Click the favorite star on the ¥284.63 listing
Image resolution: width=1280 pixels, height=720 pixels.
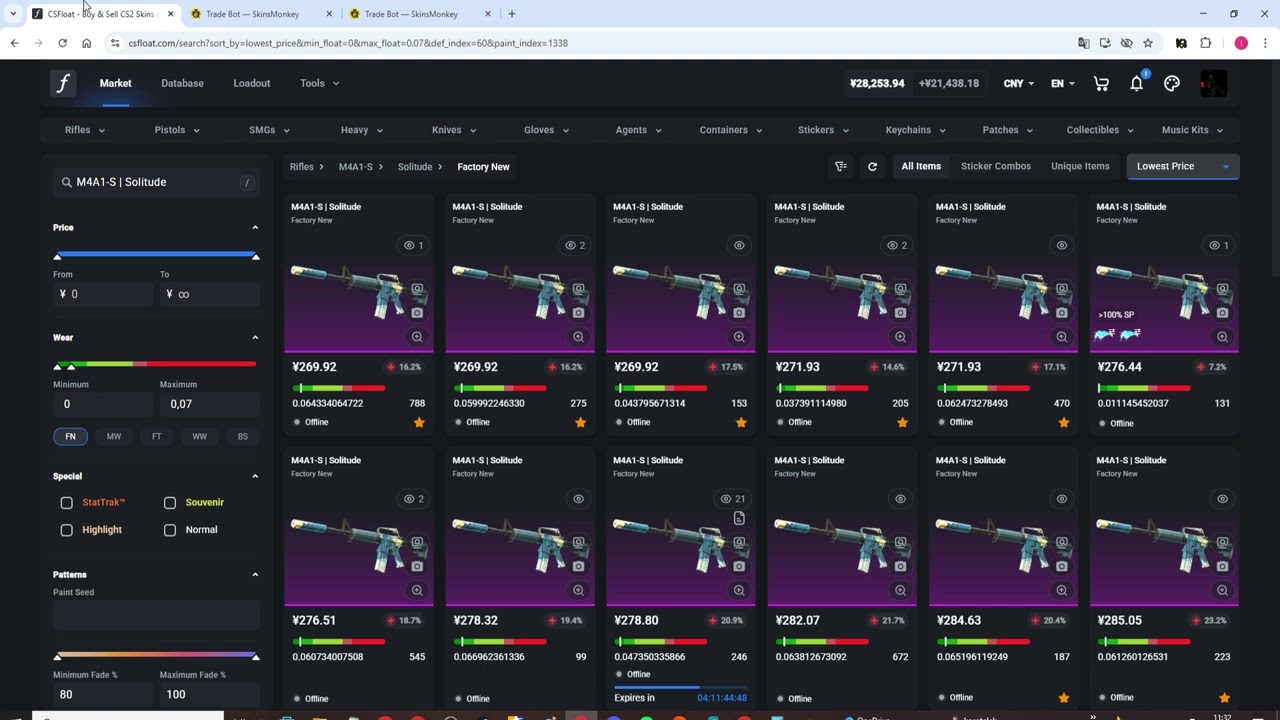1063,697
